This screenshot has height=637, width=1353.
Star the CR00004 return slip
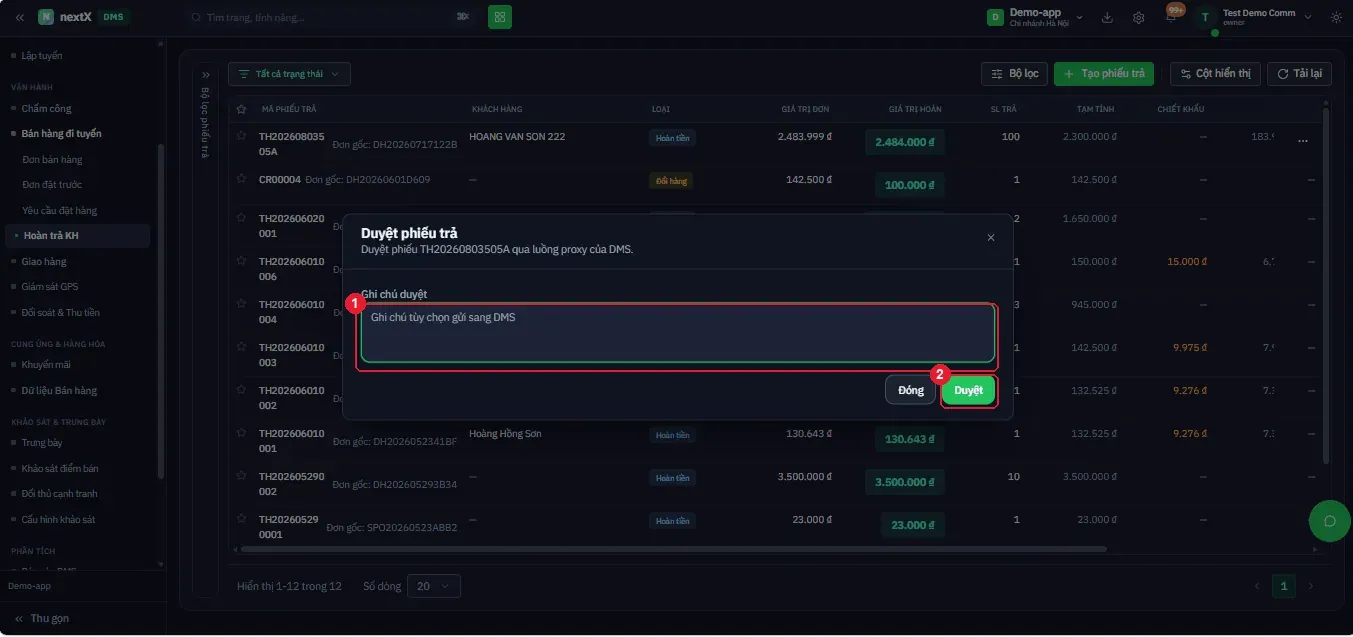point(241,179)
